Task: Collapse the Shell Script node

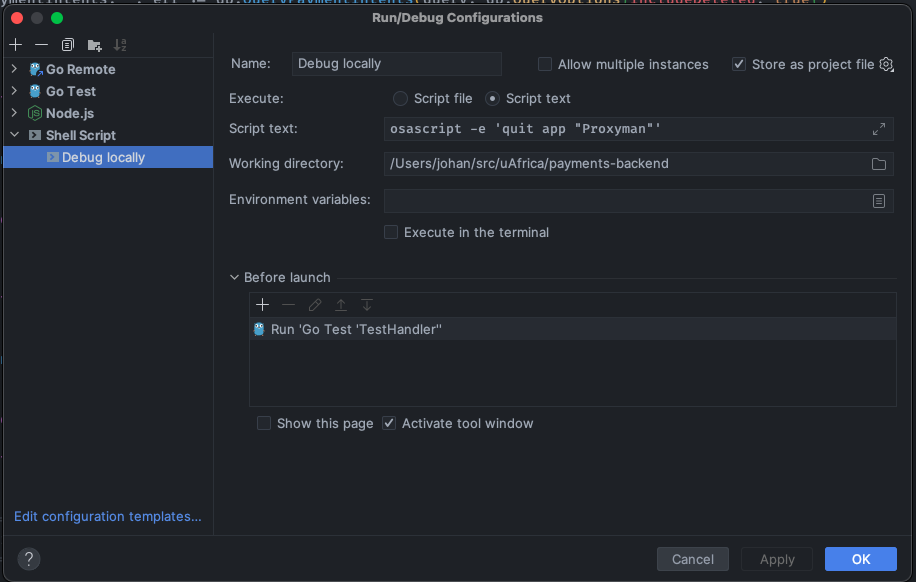Action: coord(15,135)
